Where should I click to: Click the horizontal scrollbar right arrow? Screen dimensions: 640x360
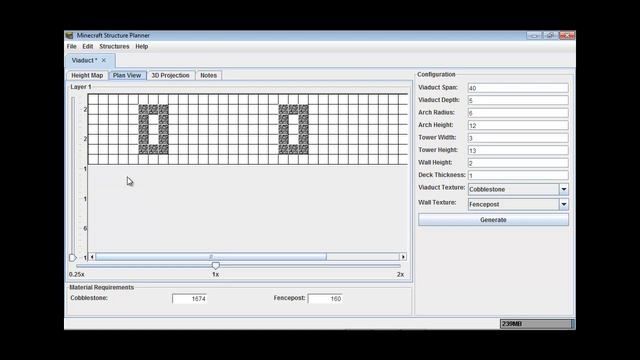403,257
